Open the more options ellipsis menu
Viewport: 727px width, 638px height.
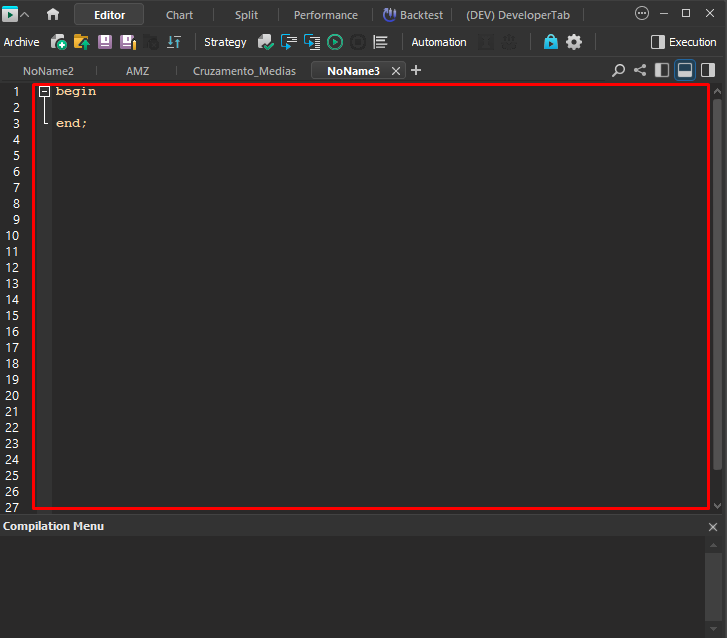[x=642, y=14]
